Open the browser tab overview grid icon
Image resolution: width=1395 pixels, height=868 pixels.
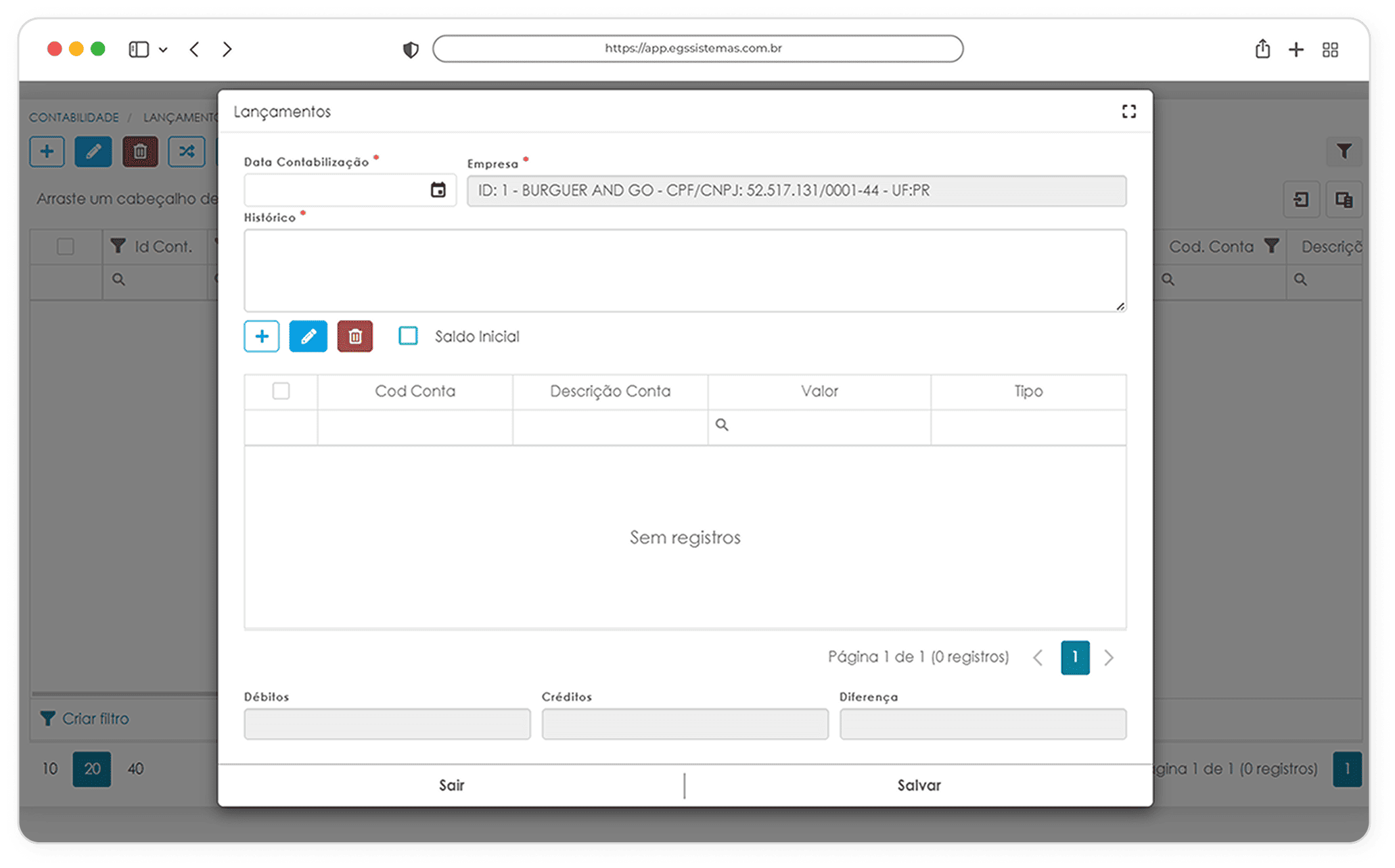point(1330,50)
